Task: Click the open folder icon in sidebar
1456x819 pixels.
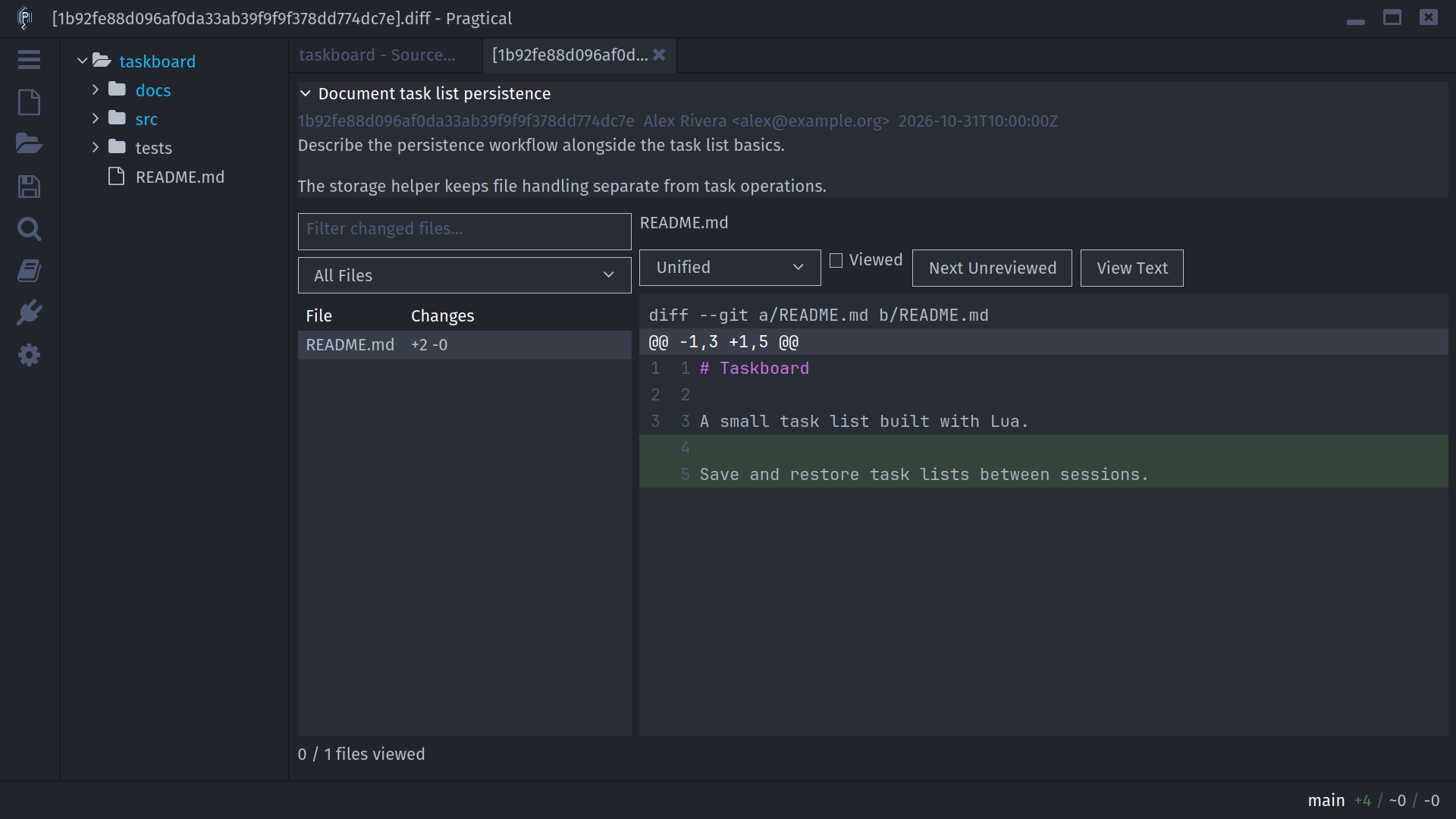Action: 29,143
